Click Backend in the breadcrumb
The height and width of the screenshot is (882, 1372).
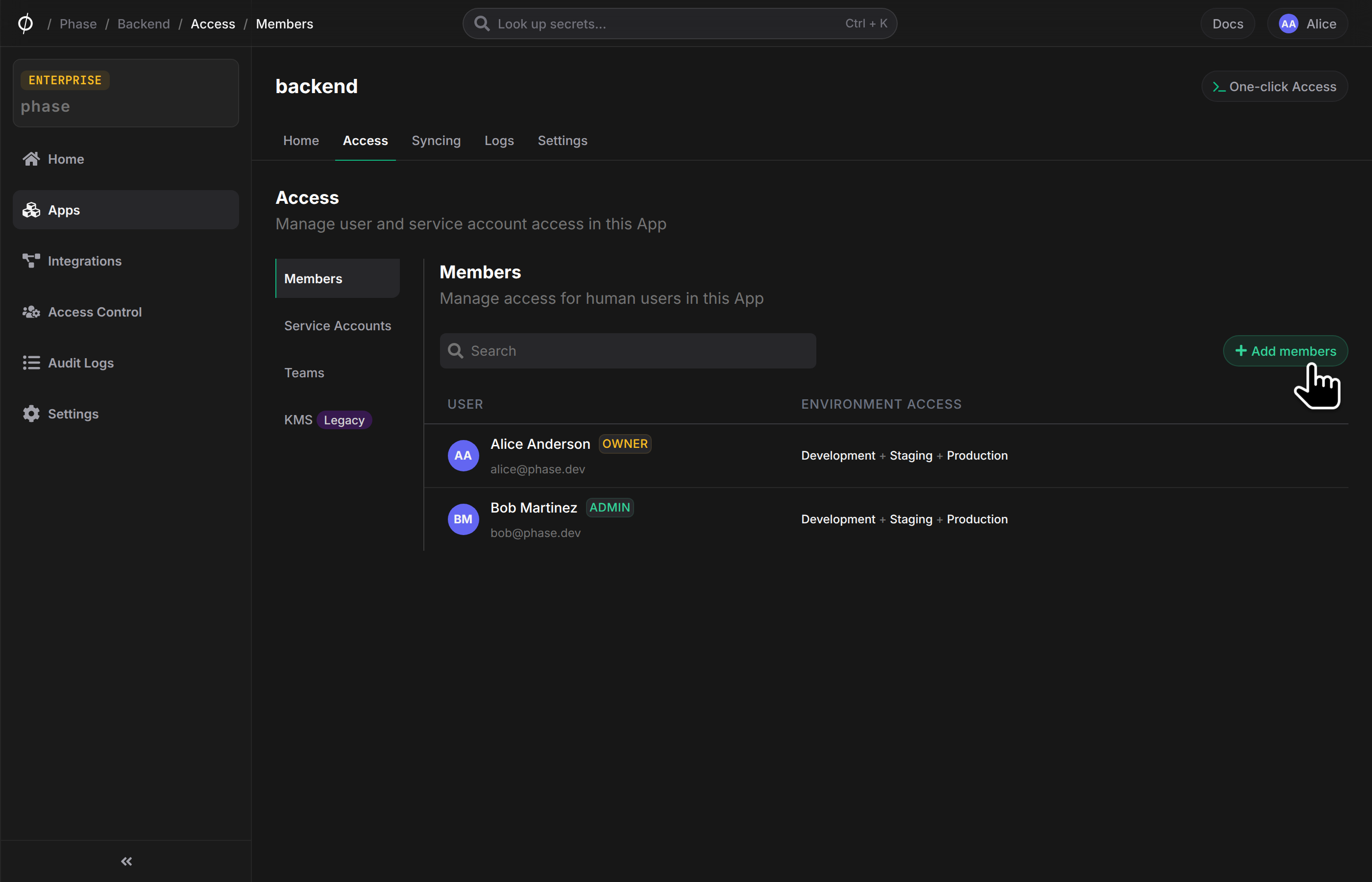point(143,24)
